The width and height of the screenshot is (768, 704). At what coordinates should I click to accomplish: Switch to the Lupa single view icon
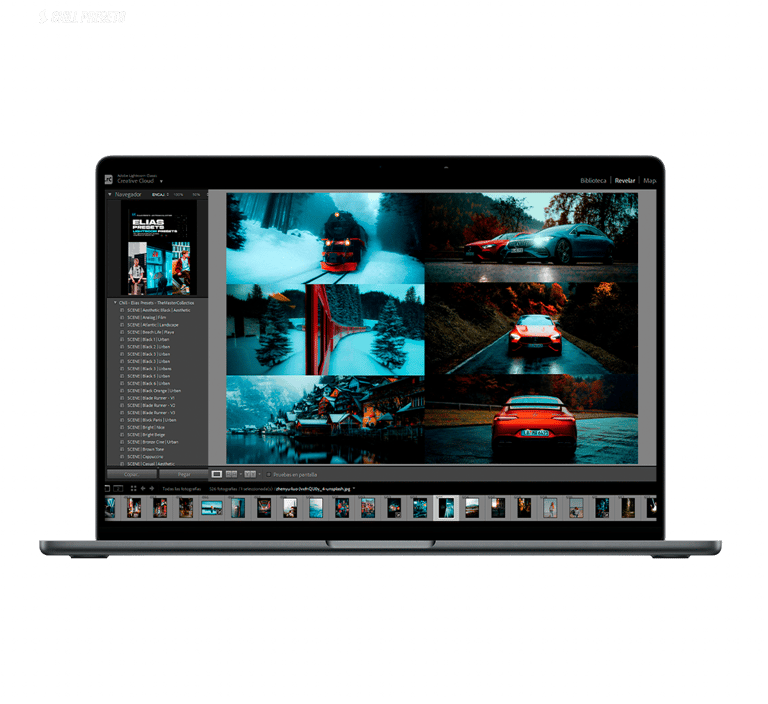click(217, 475)
